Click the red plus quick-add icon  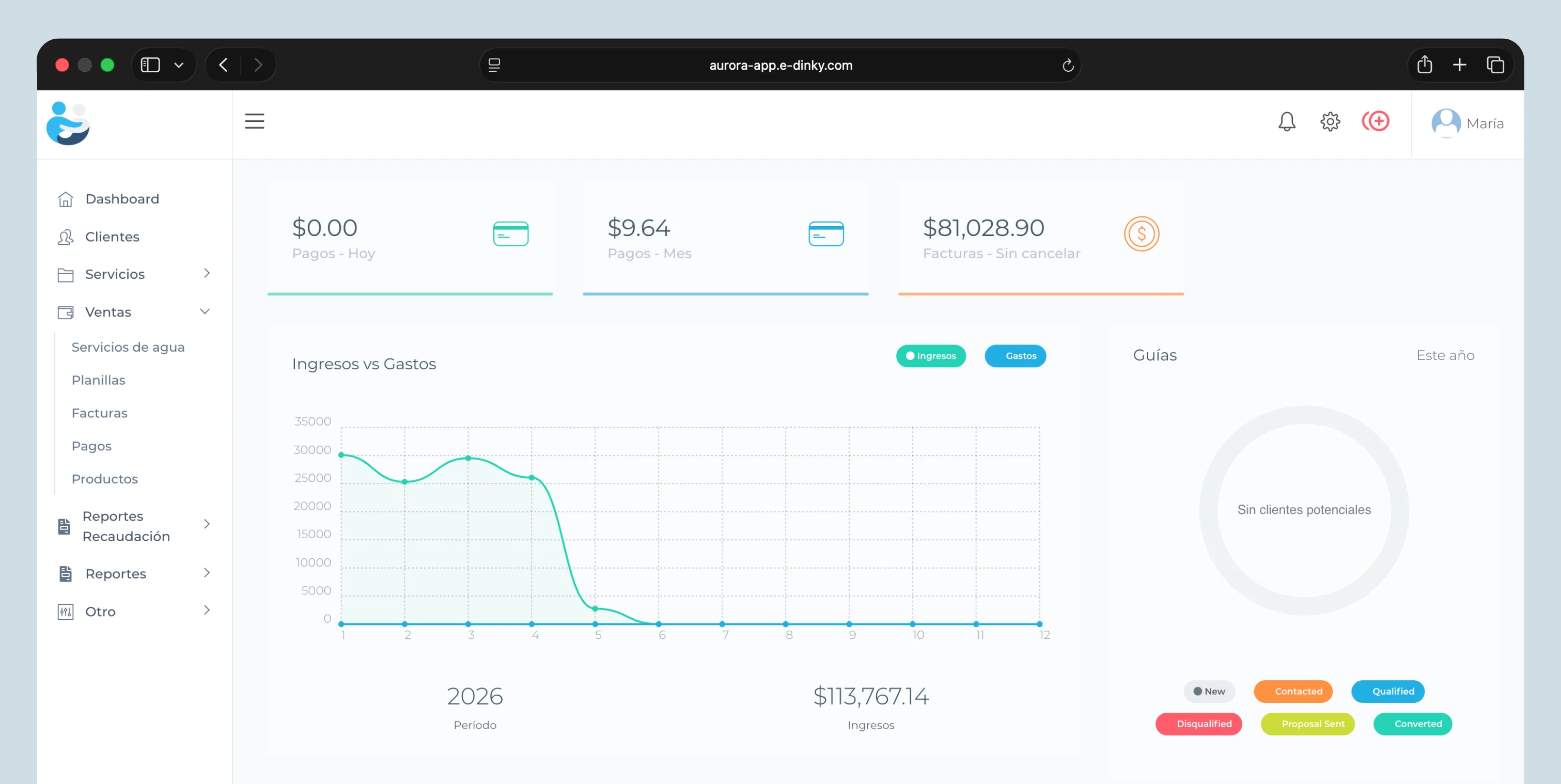tap(1375, 121)
